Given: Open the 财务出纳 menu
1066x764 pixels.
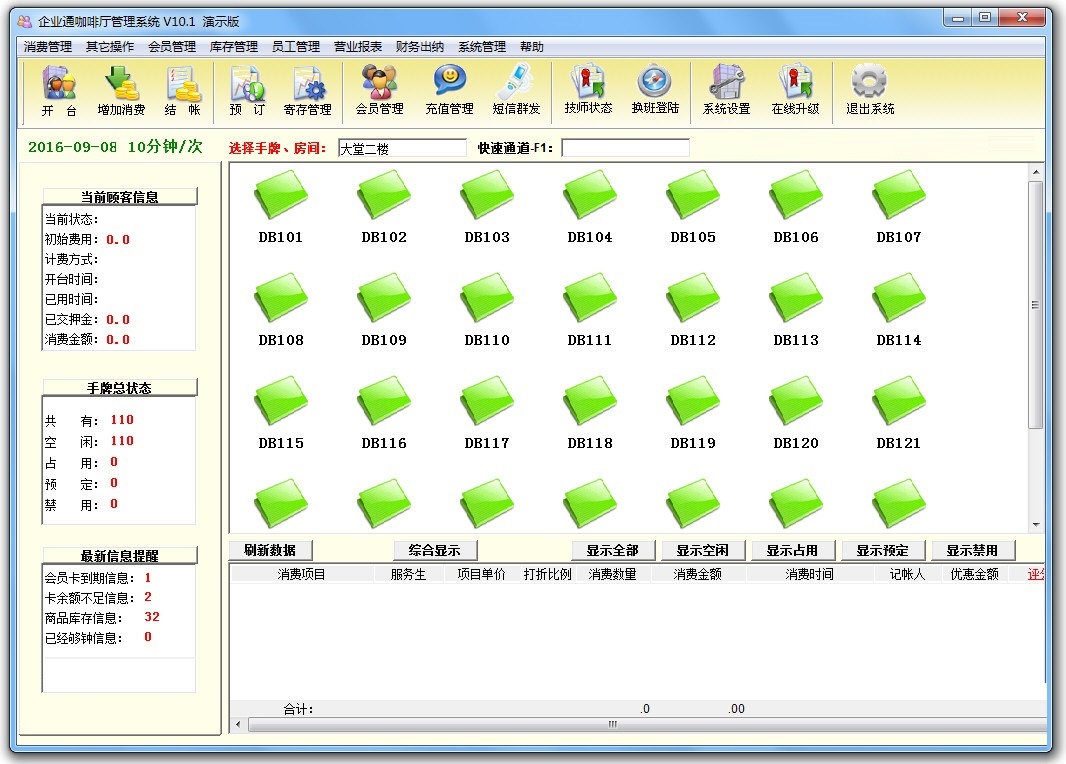Looking at the screenshot, I should coord(419,46).
